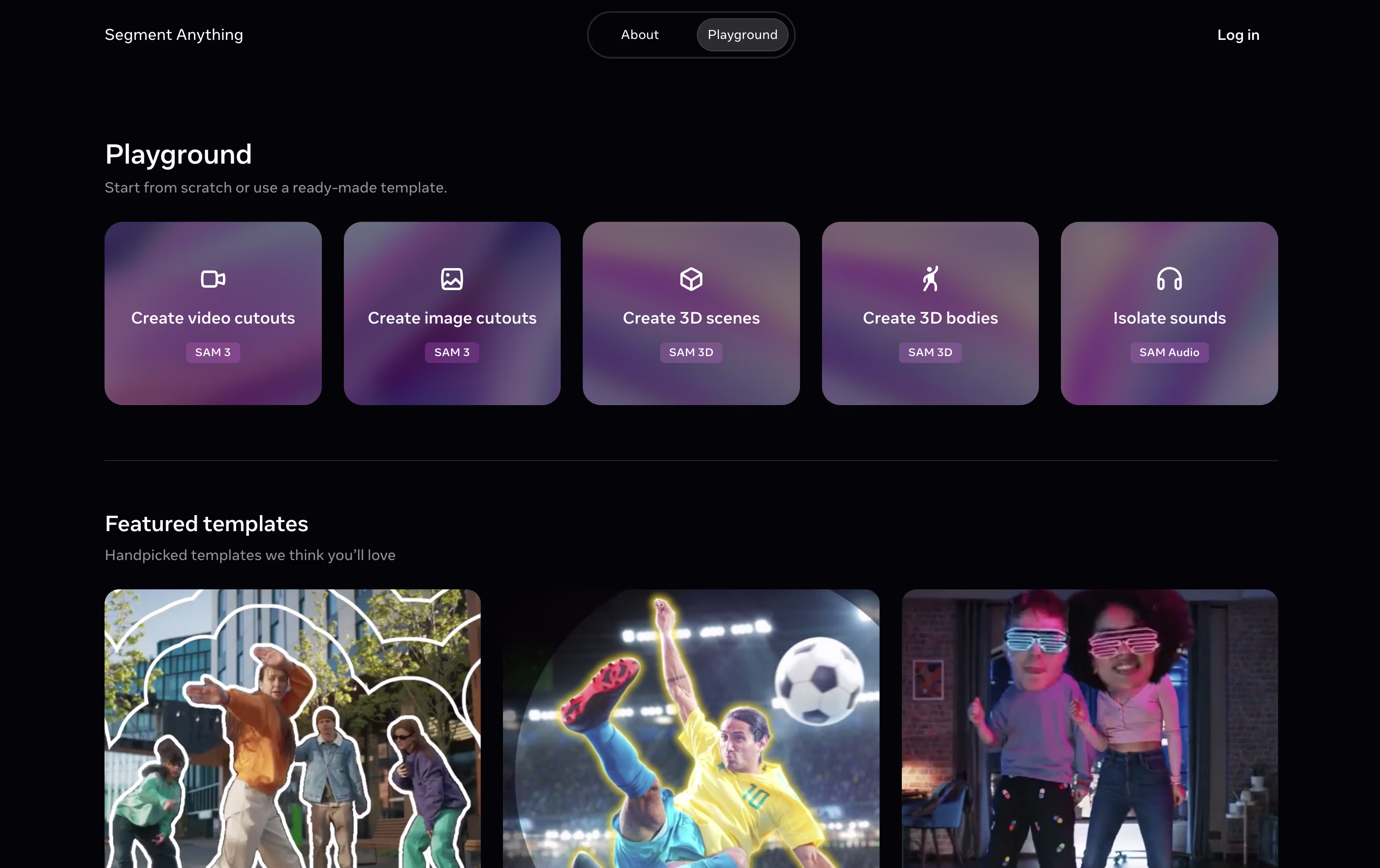Click SAM 3 badge under image cutouts
Viewport: 1380px width, 868px height.
click(452, 352)
